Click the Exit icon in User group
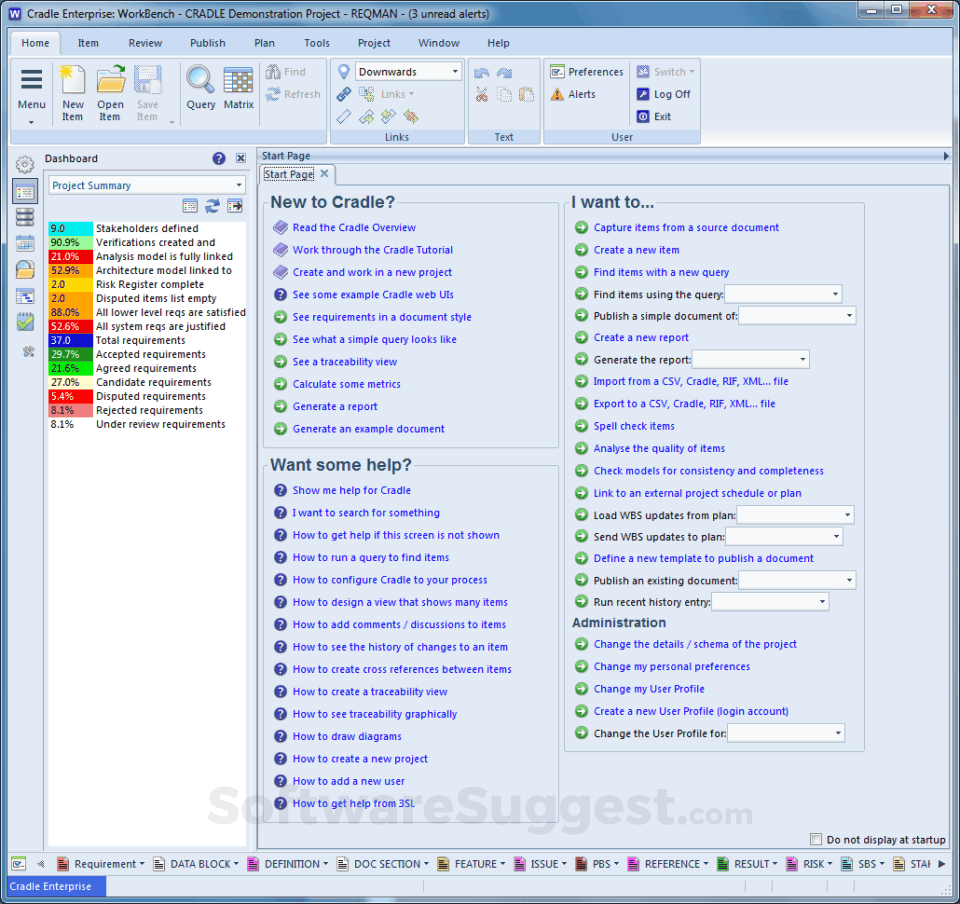The width and height of the screenshot is (960, 904). pos(644,116)
